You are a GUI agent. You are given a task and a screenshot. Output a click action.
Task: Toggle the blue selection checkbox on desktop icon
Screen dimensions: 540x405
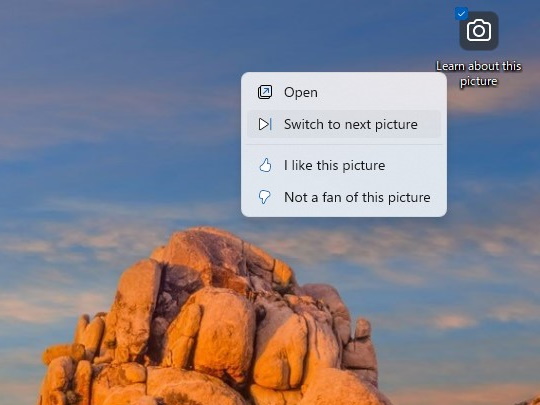click(x=461, y=14)
